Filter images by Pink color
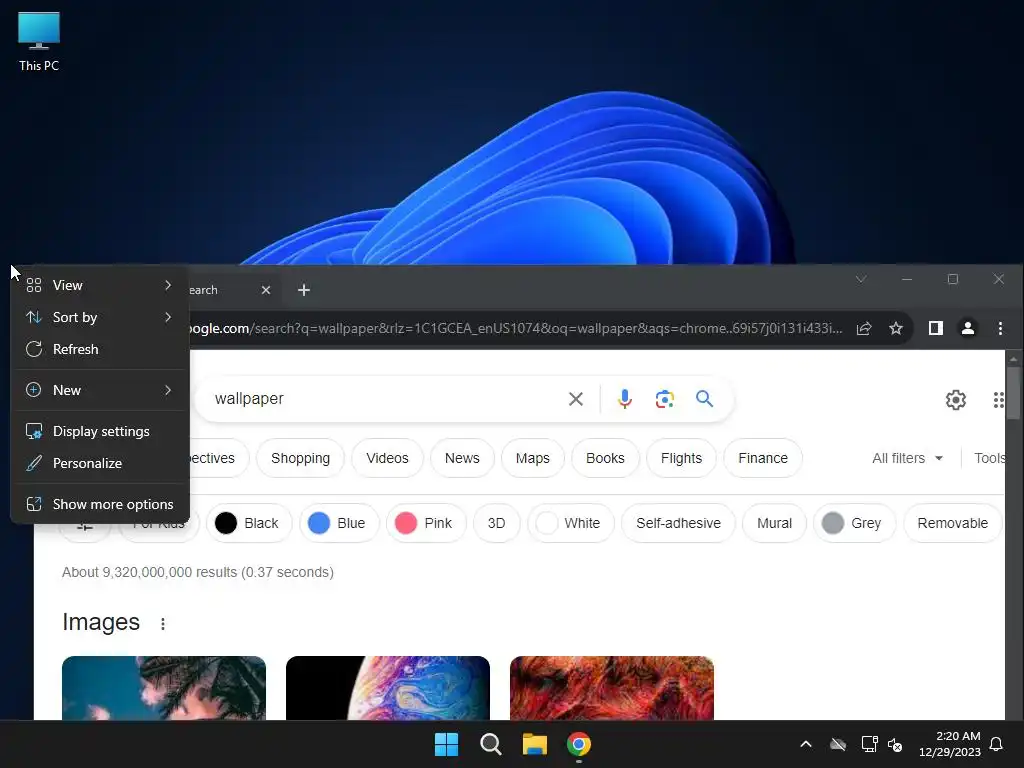Screen dimensions: 1024x768 (x=426, y=523)
